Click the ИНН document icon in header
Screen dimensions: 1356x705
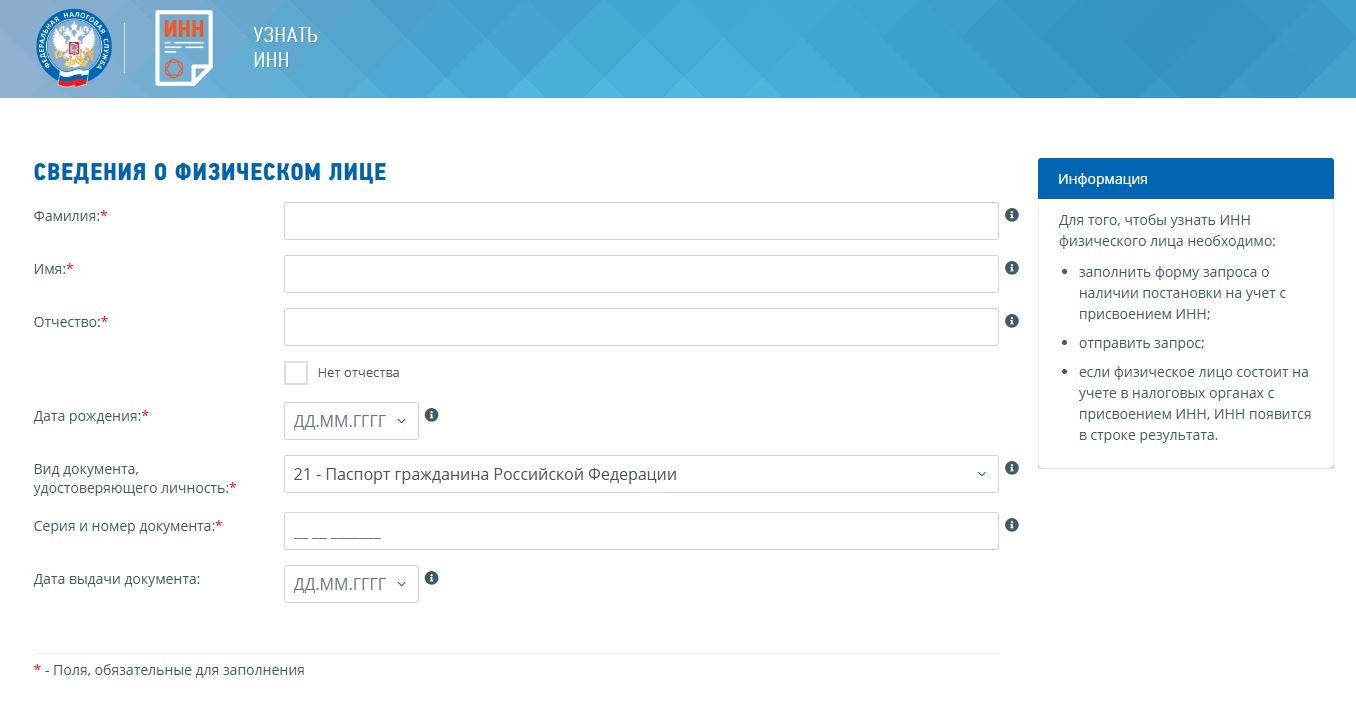click(184, 48)
